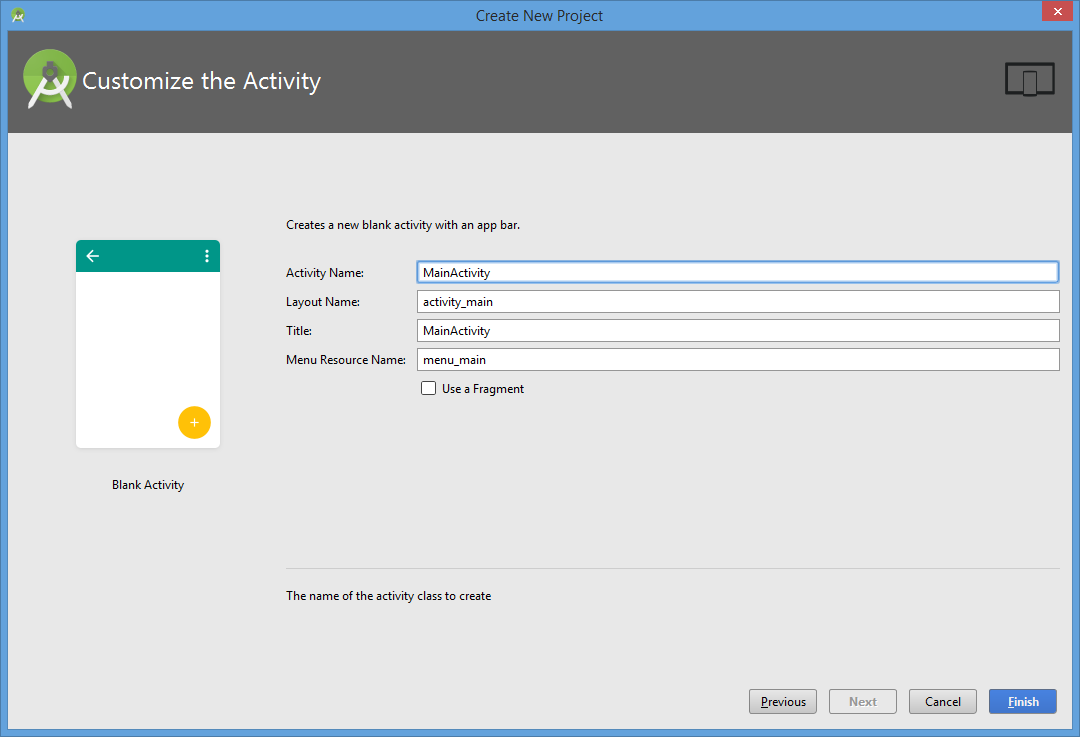This screenshot has height=737, width=1080.
Task: Focus the Activity Name input field
Action: (738, 272)
